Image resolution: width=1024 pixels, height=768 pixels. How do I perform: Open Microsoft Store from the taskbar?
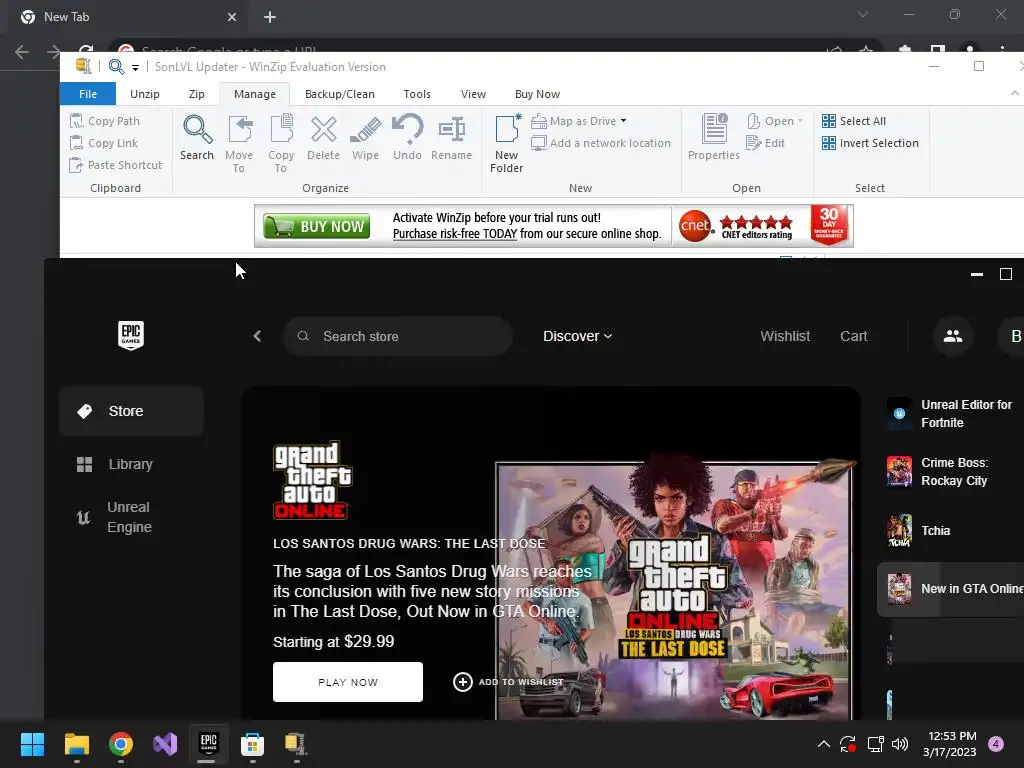[x=252, y=744]
